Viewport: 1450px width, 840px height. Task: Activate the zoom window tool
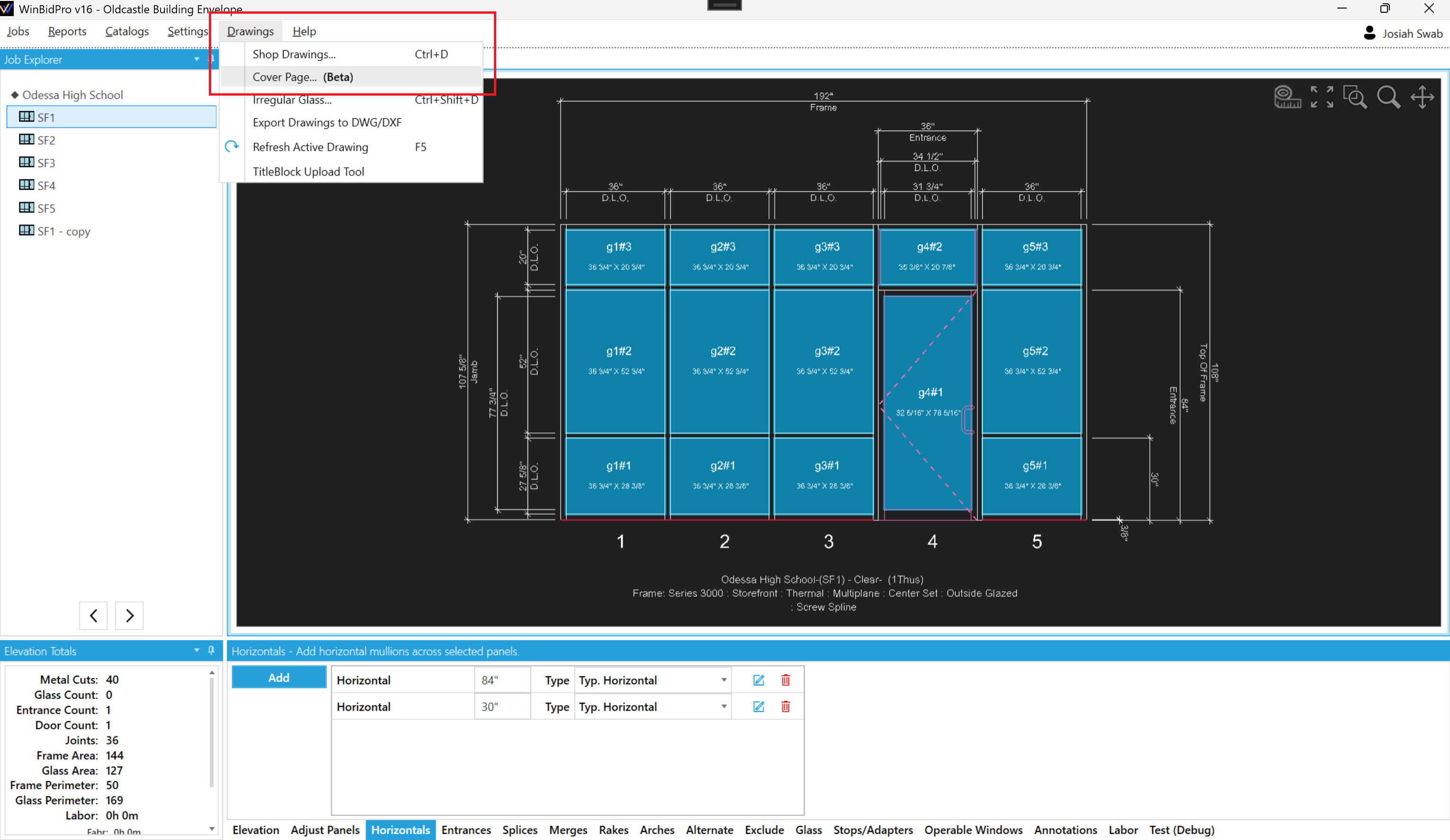pos(1355,97)
